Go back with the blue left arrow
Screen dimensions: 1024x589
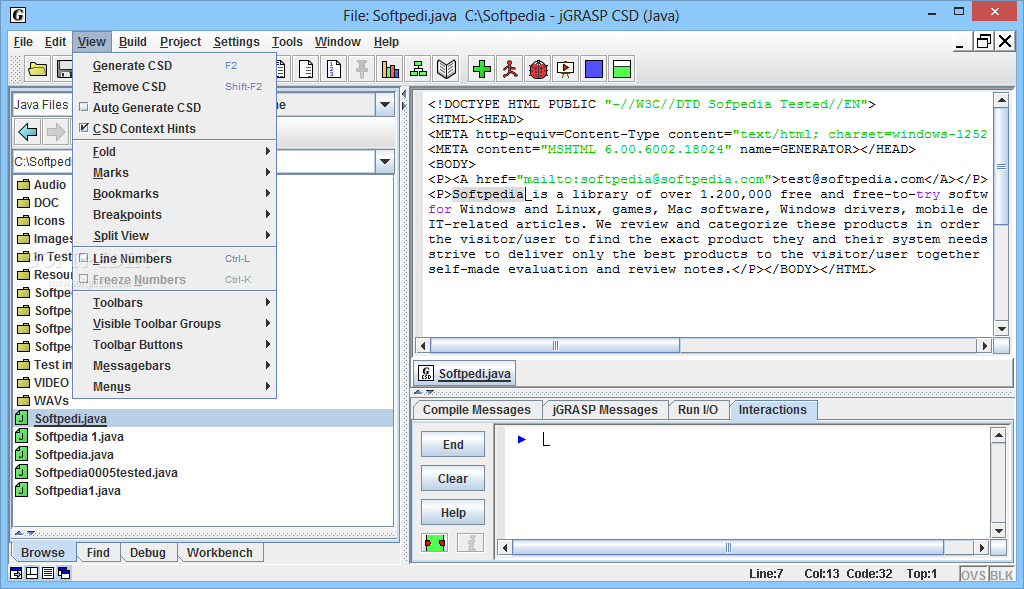coord(28,132)
